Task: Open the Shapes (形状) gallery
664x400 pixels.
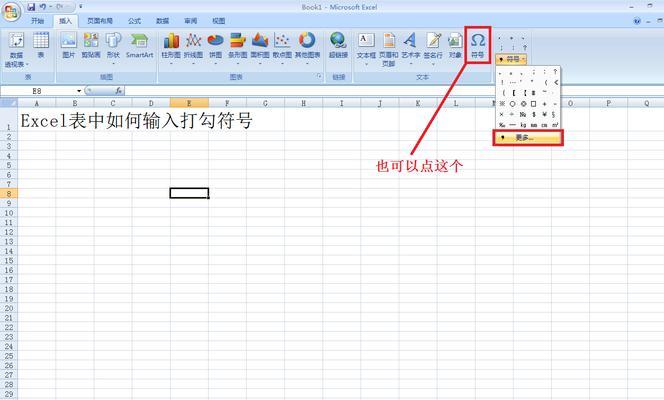Action: (113, 49)
